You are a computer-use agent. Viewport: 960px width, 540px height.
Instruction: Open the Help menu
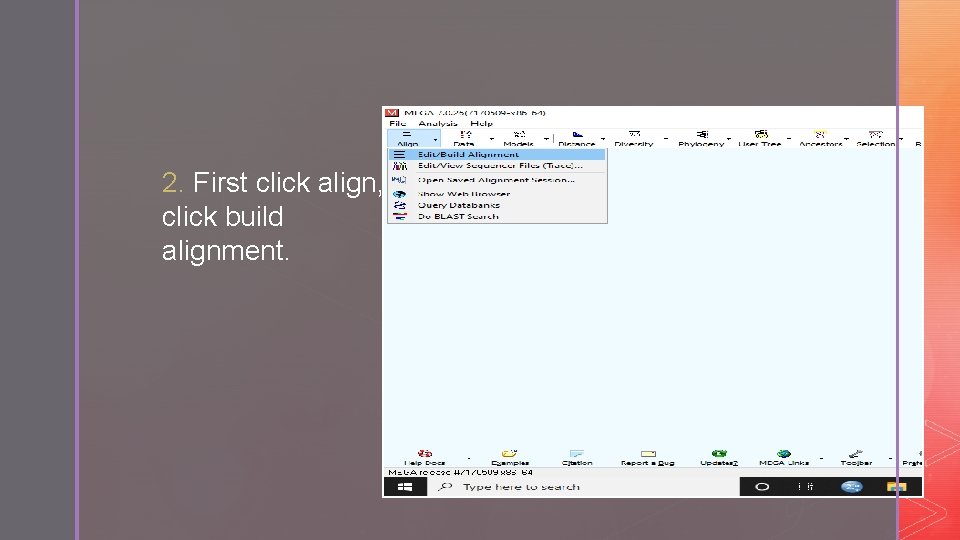[481, 123]
